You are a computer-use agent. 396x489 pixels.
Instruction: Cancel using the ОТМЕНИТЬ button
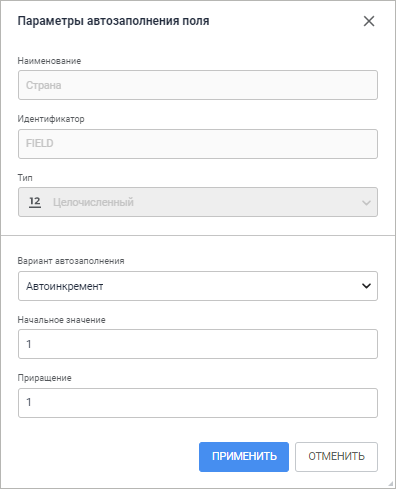tap(336, 457)
